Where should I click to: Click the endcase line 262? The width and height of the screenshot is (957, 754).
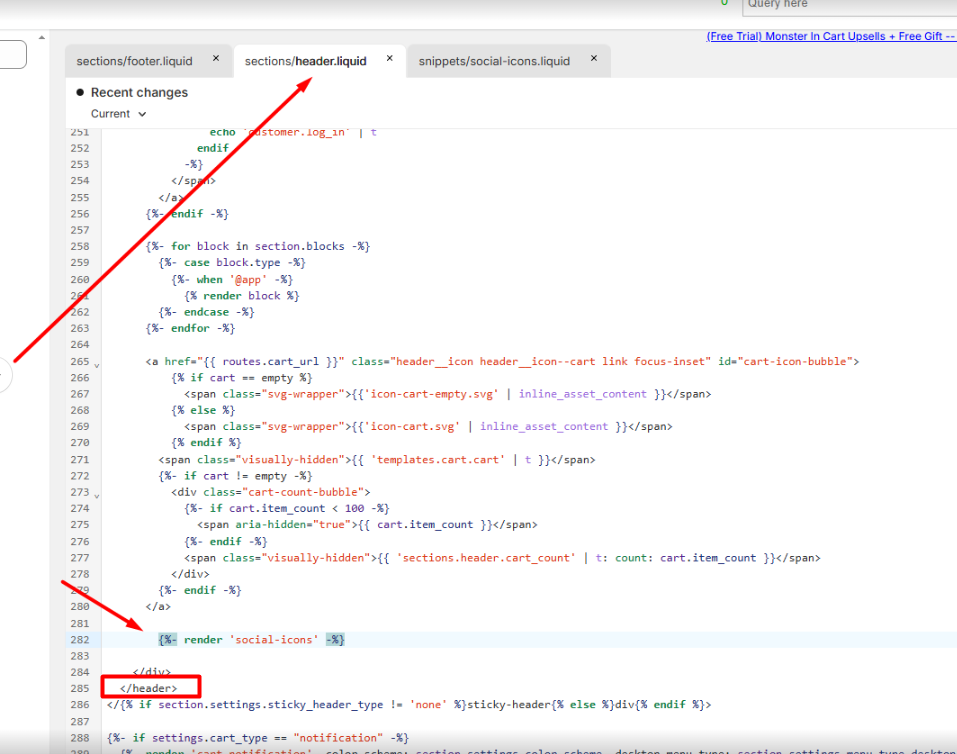click(207, 312)
